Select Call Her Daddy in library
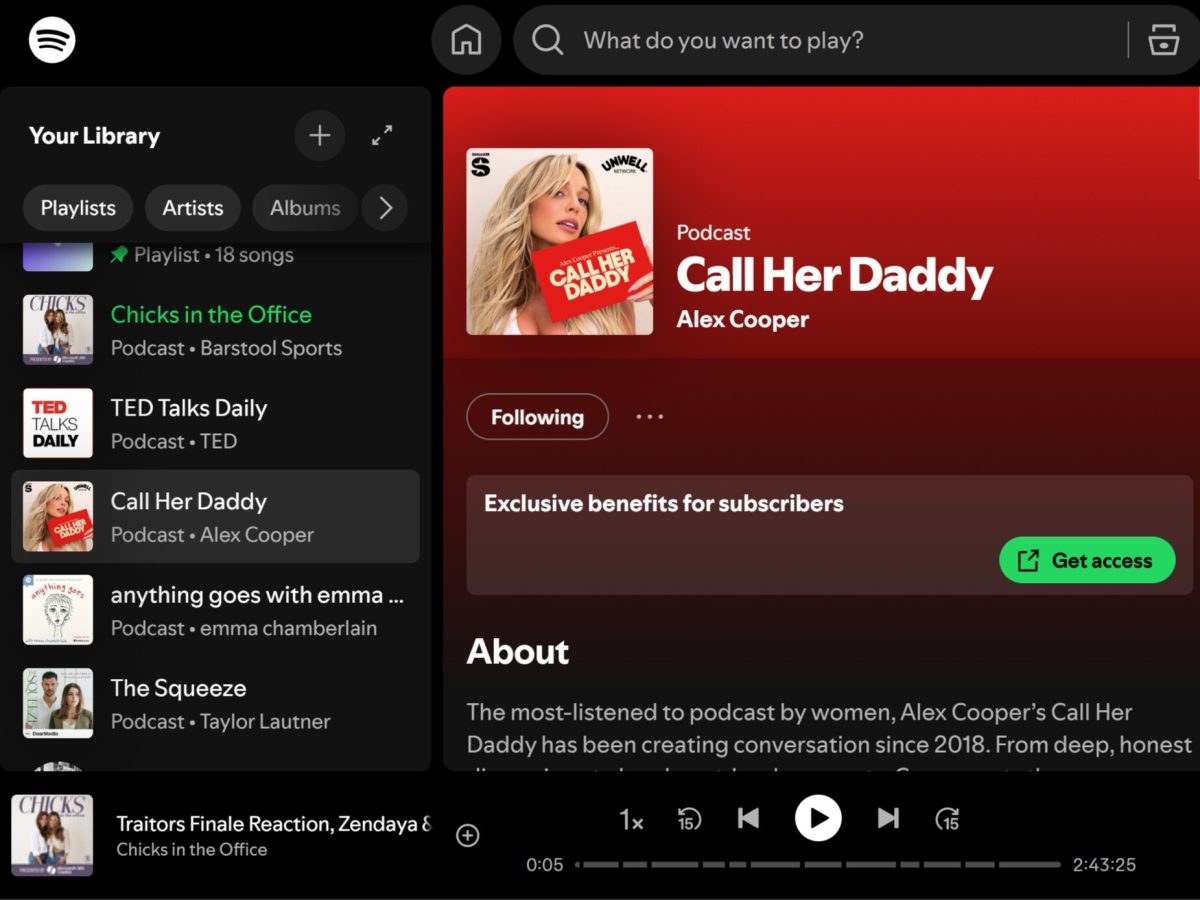 pyautogui.click(x=215, y=517)
